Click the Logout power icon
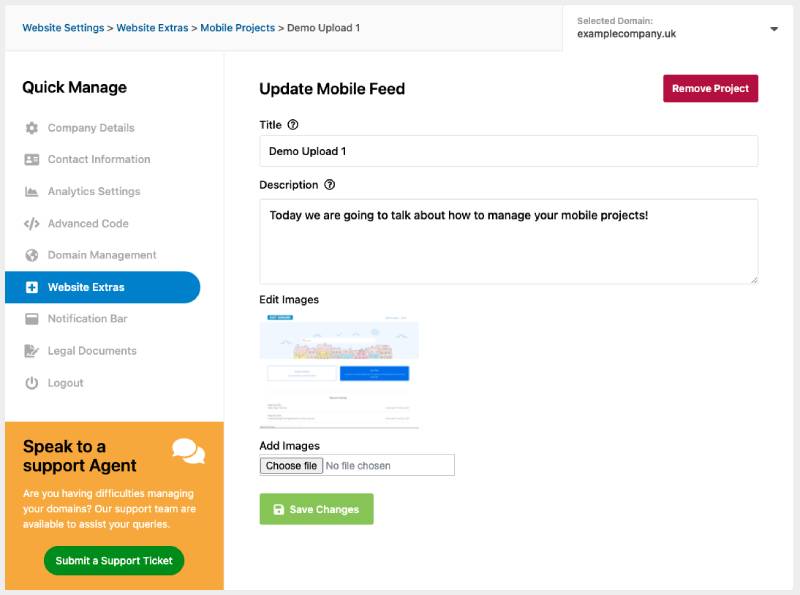800x595 pixels. point(32,383)
